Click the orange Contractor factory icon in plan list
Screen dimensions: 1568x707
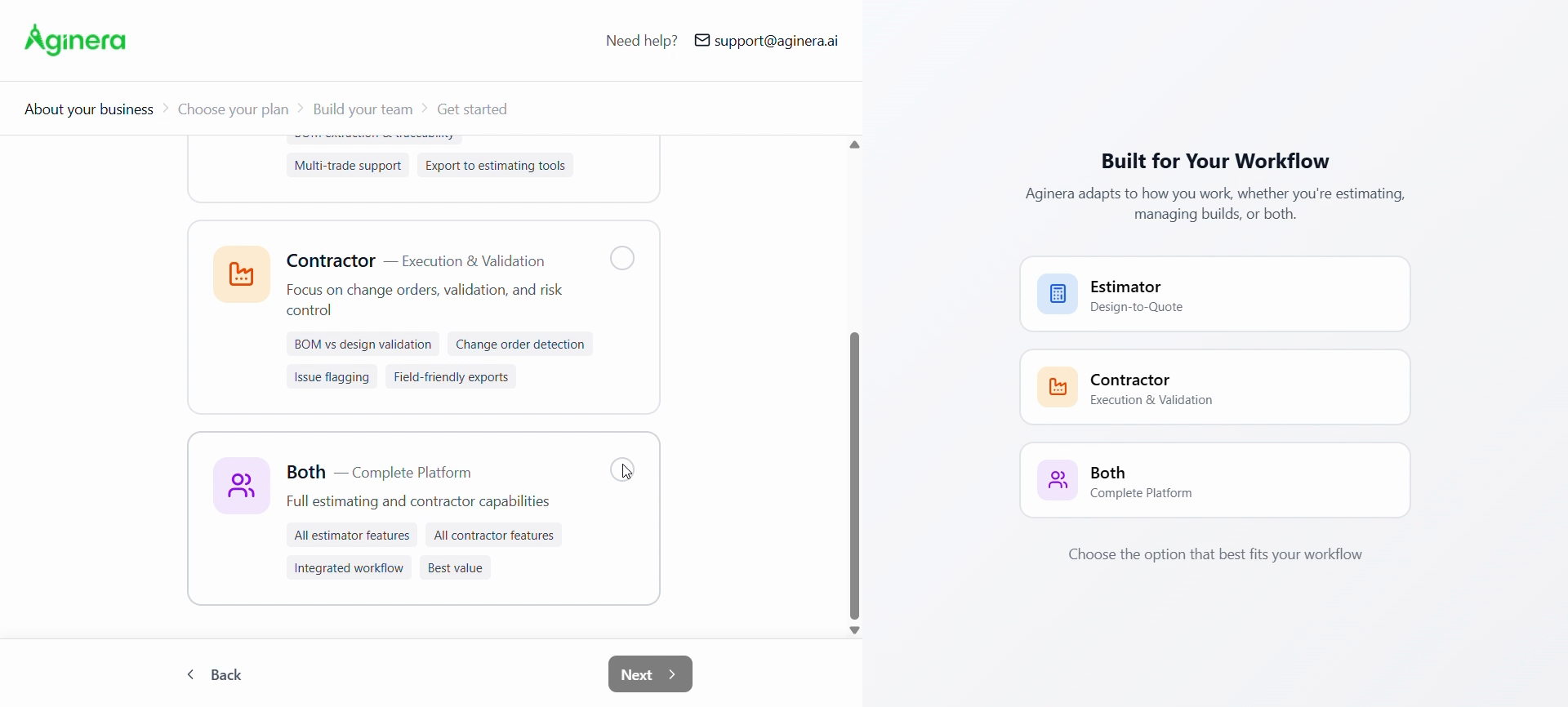[x=242, y=274]
